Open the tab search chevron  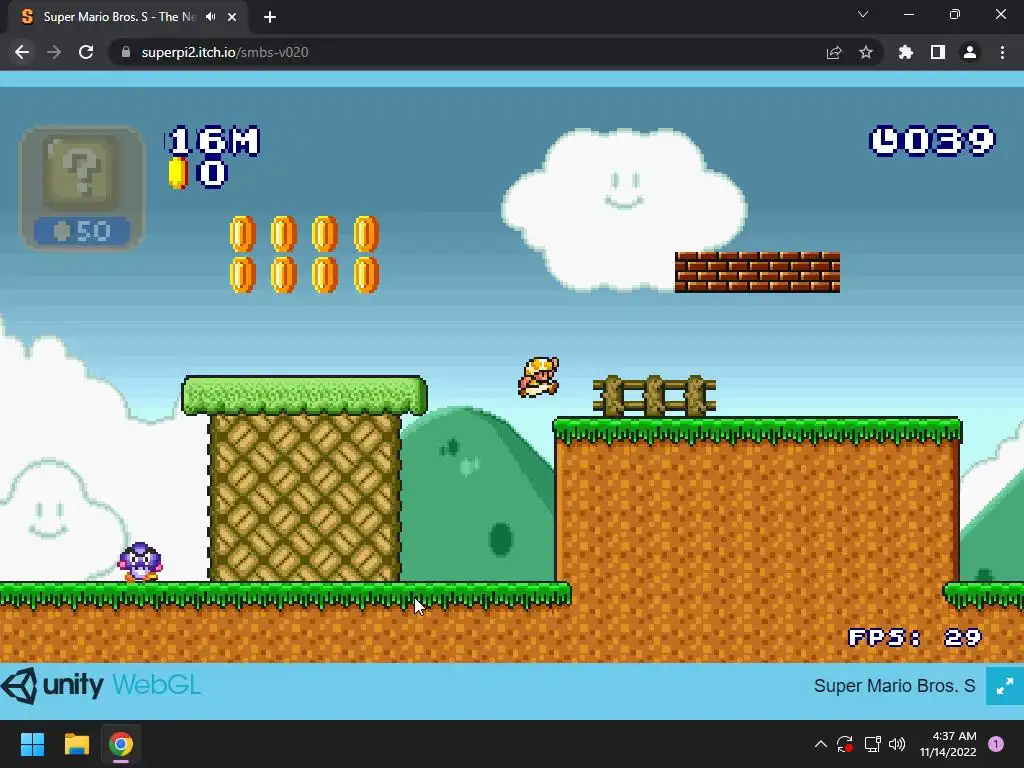coord(863,14)
